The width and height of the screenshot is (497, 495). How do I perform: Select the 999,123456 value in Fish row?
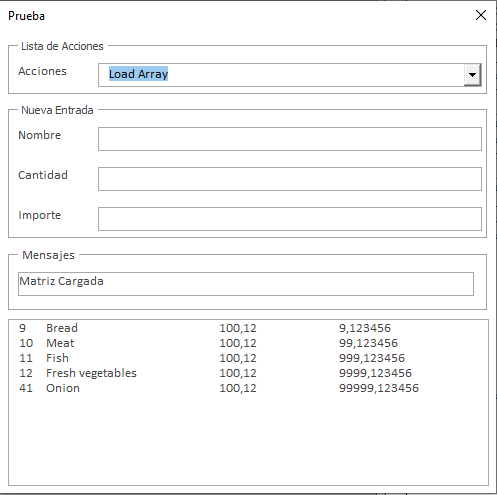(372, 358)
